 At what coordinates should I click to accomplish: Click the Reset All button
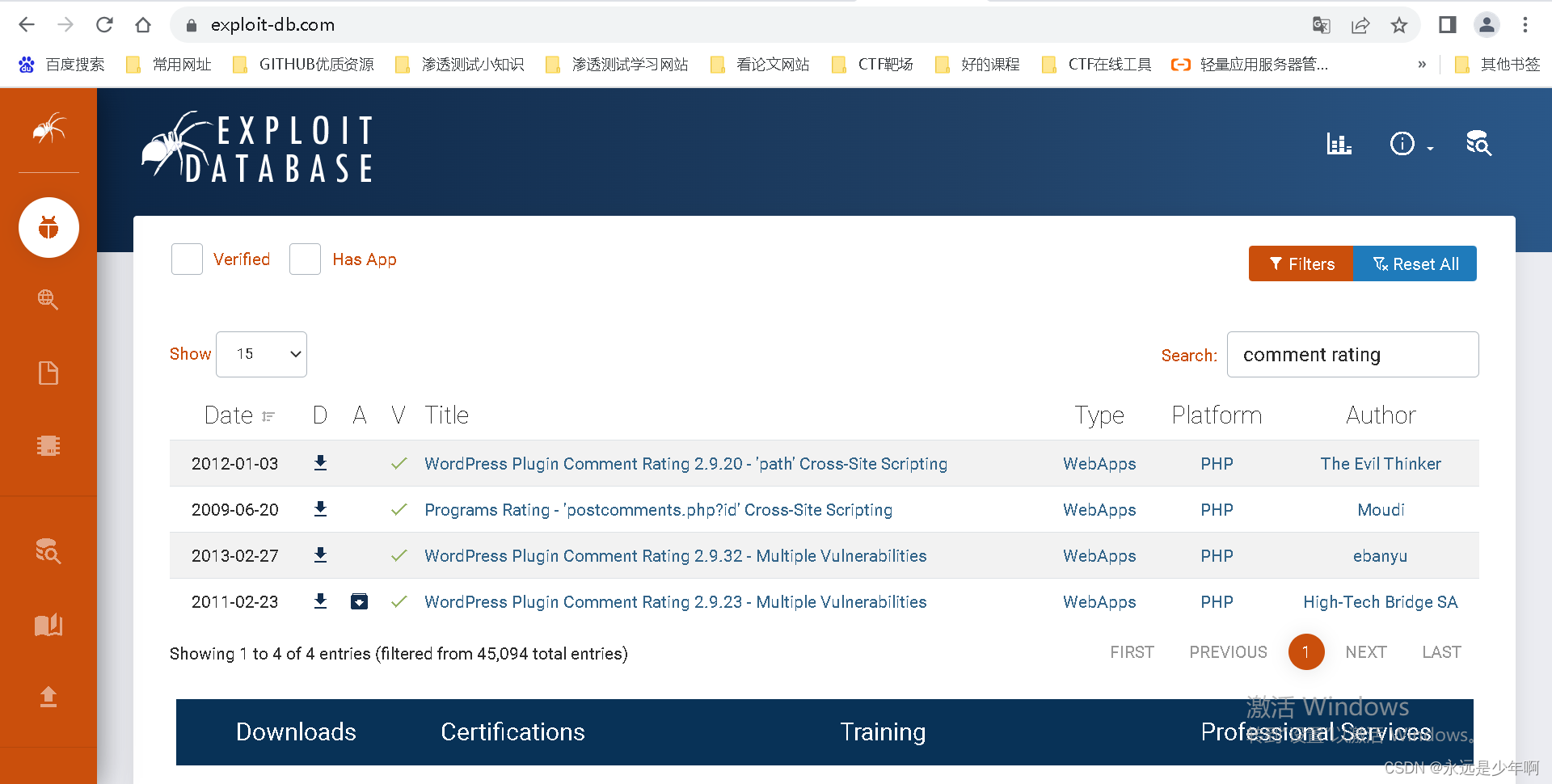1415,263
